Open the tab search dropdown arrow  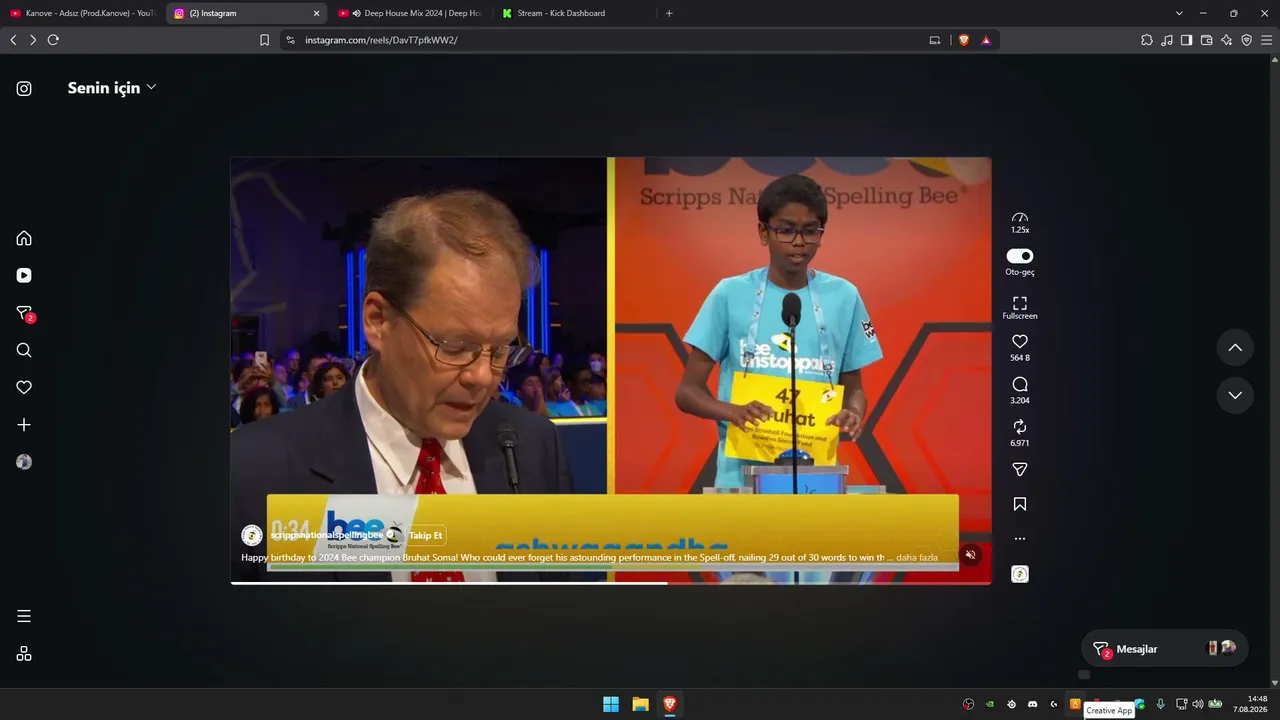pyautogui.click(x=1179, y=13)
